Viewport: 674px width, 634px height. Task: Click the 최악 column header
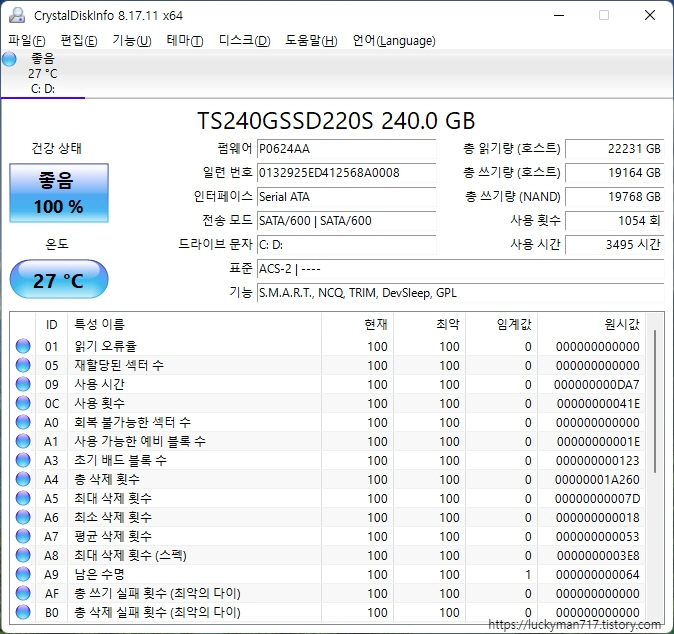tap(429, 325)
